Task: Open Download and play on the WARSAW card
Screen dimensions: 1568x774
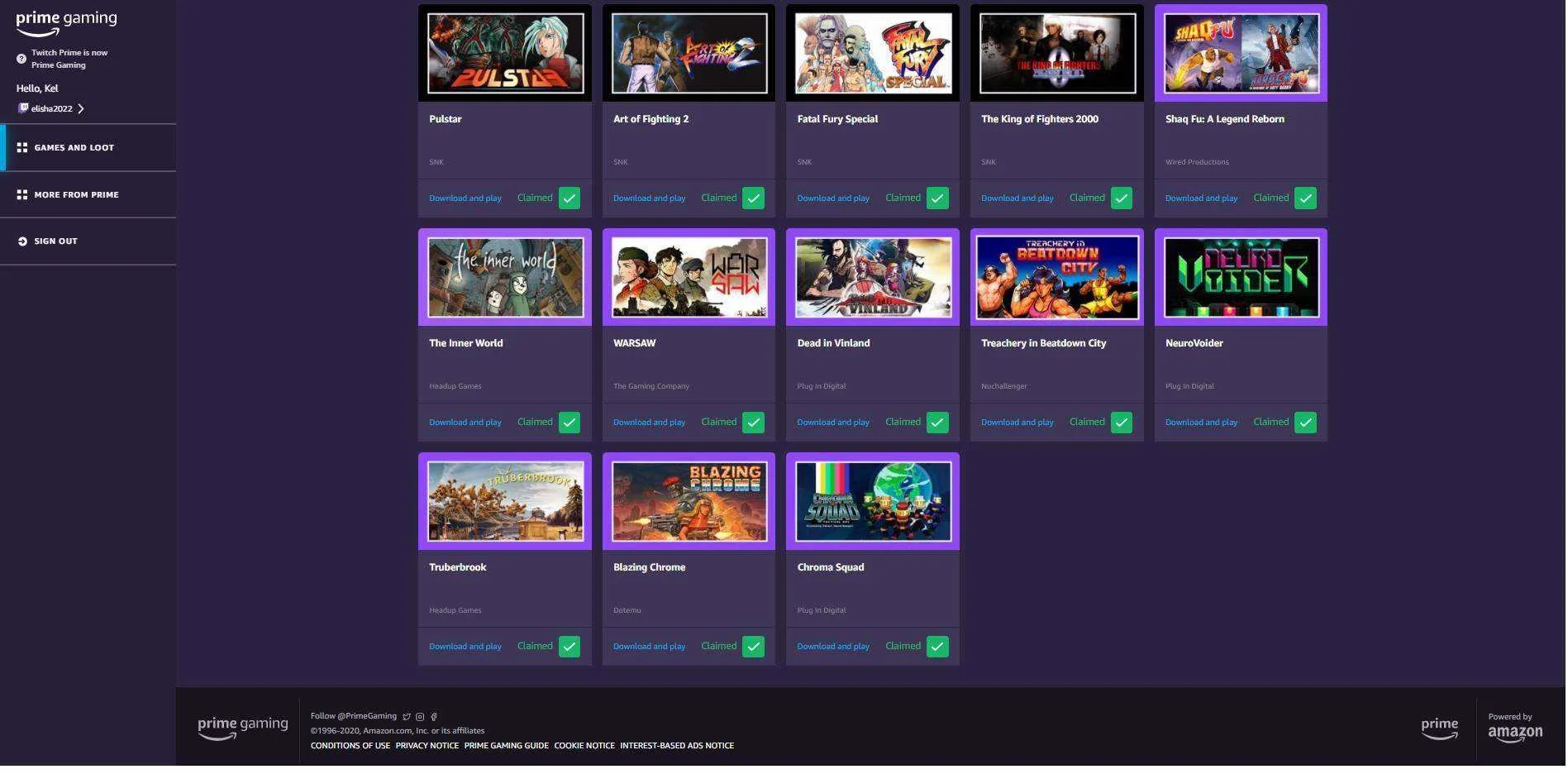Action: pyautogui.click(x=650, y=423)
